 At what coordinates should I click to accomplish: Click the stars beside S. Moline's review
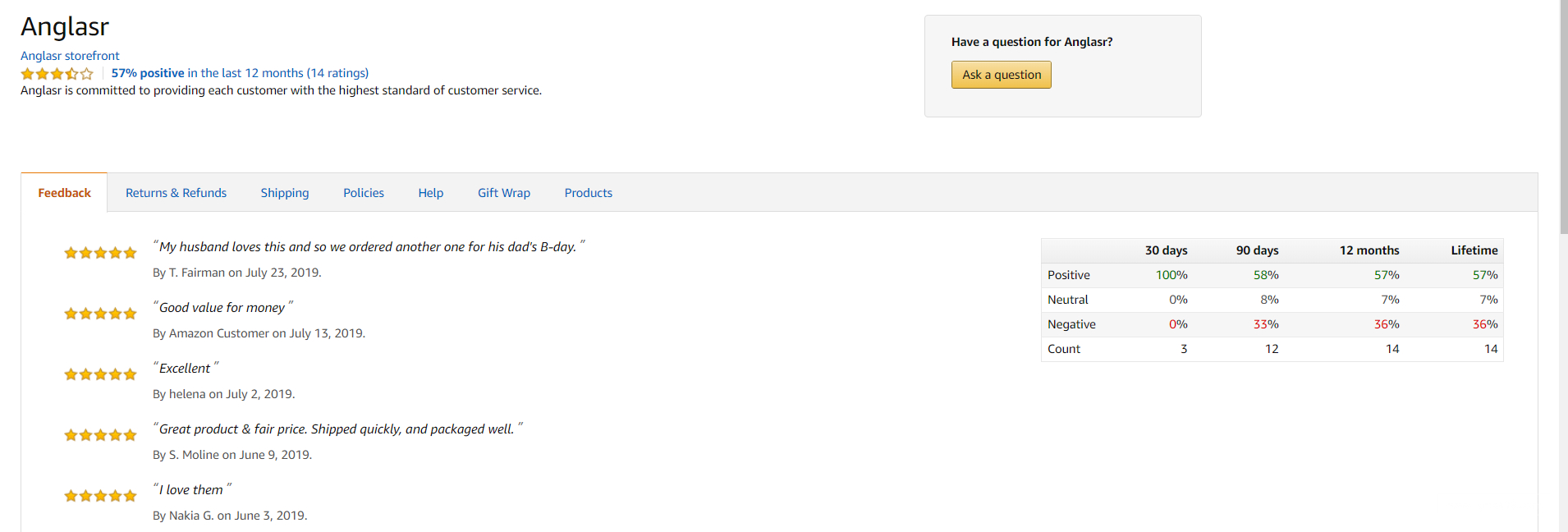(100, 435)
